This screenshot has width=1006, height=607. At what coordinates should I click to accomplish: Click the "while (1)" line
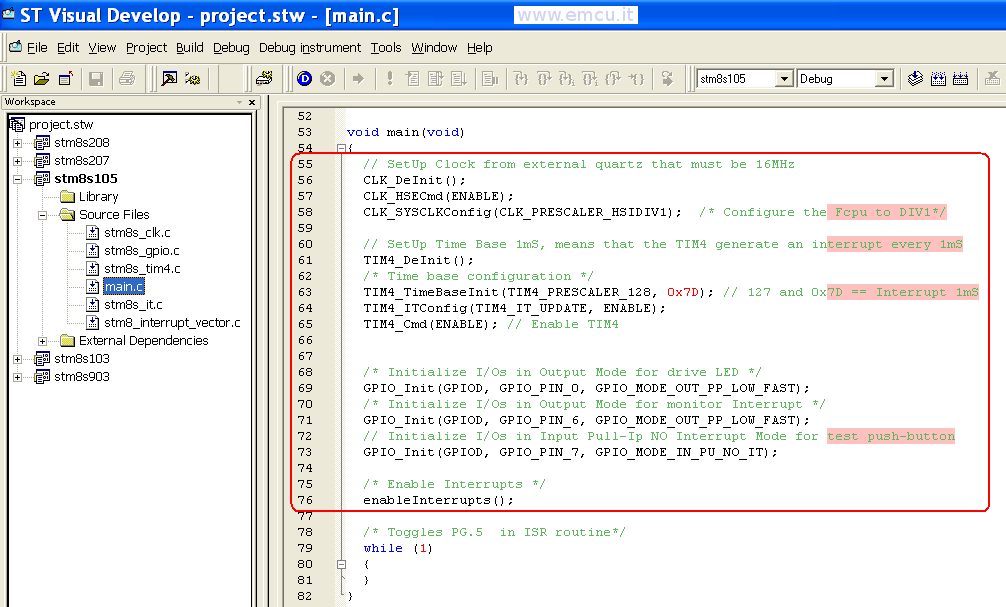point(398,549)
